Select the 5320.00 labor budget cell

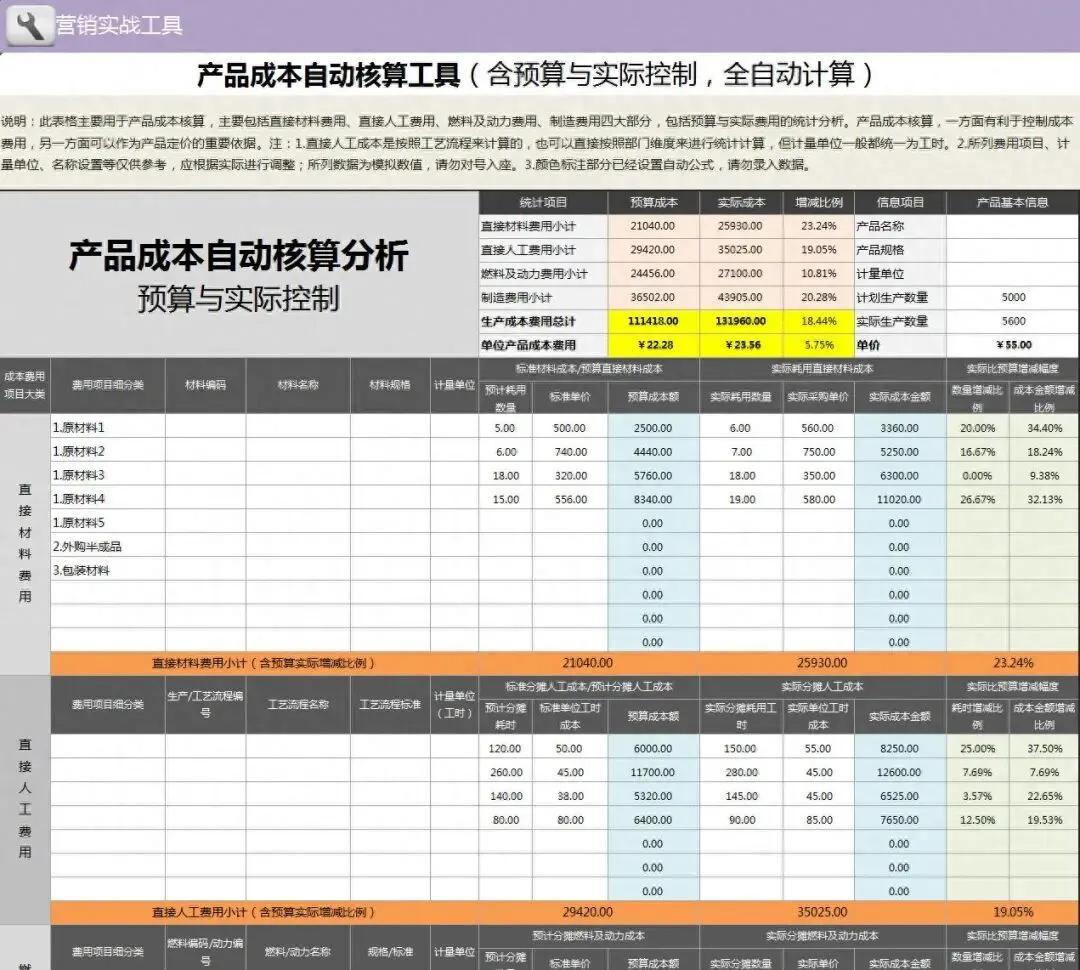653,796
